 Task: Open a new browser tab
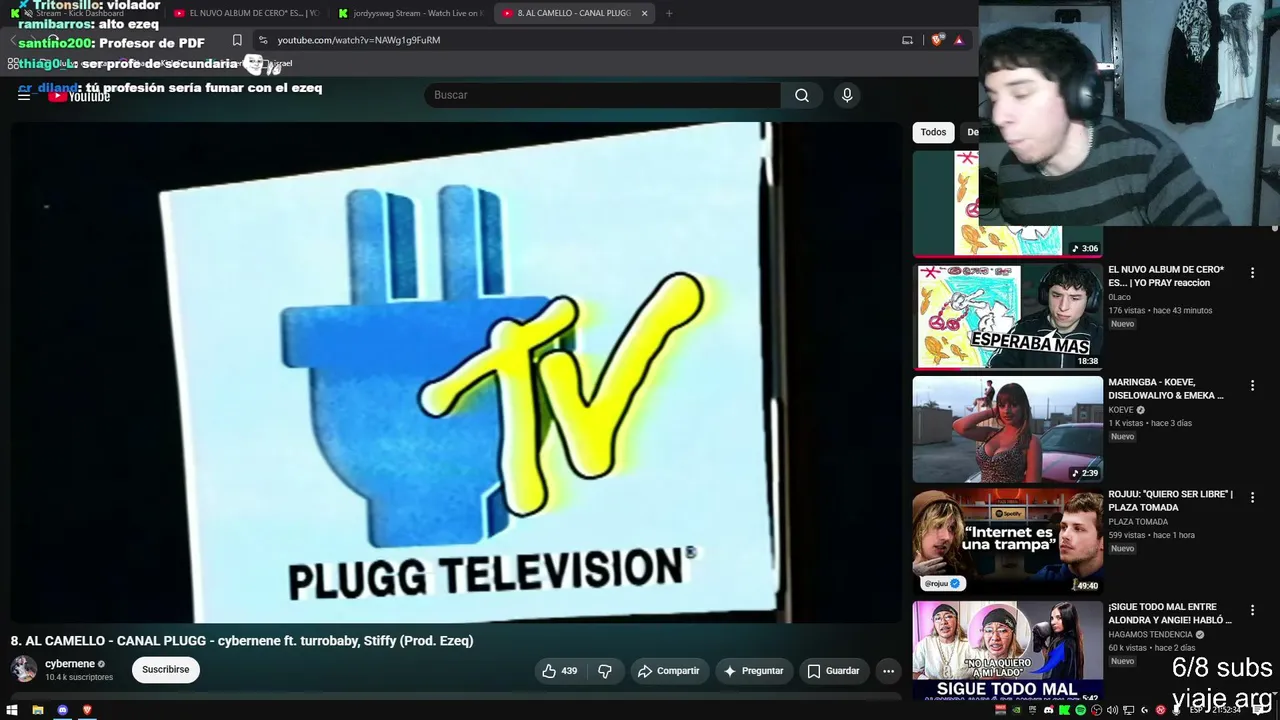click(669, 14)
